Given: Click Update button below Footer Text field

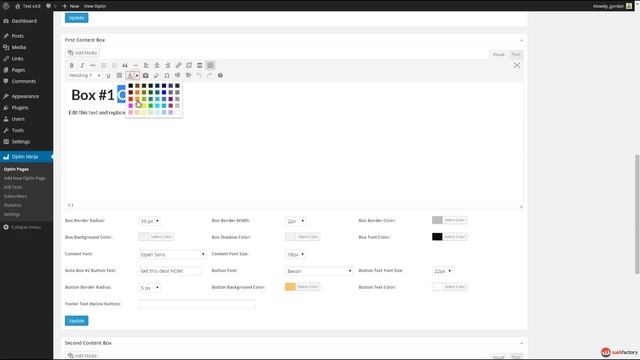Looking at the screenshot, I should (76, 321).
